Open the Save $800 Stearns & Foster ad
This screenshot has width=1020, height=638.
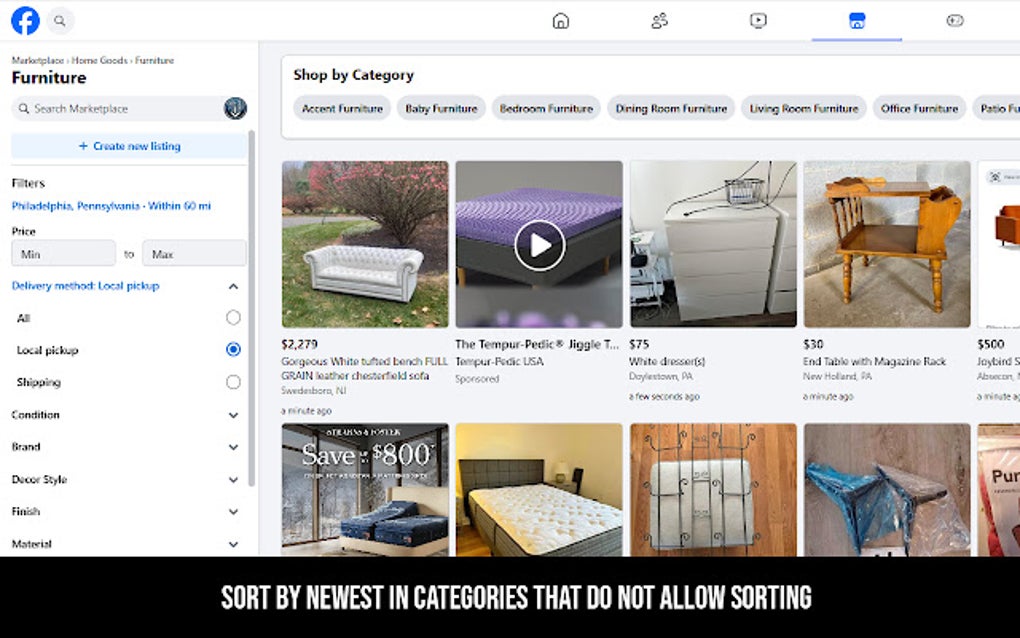coord(365,490)
